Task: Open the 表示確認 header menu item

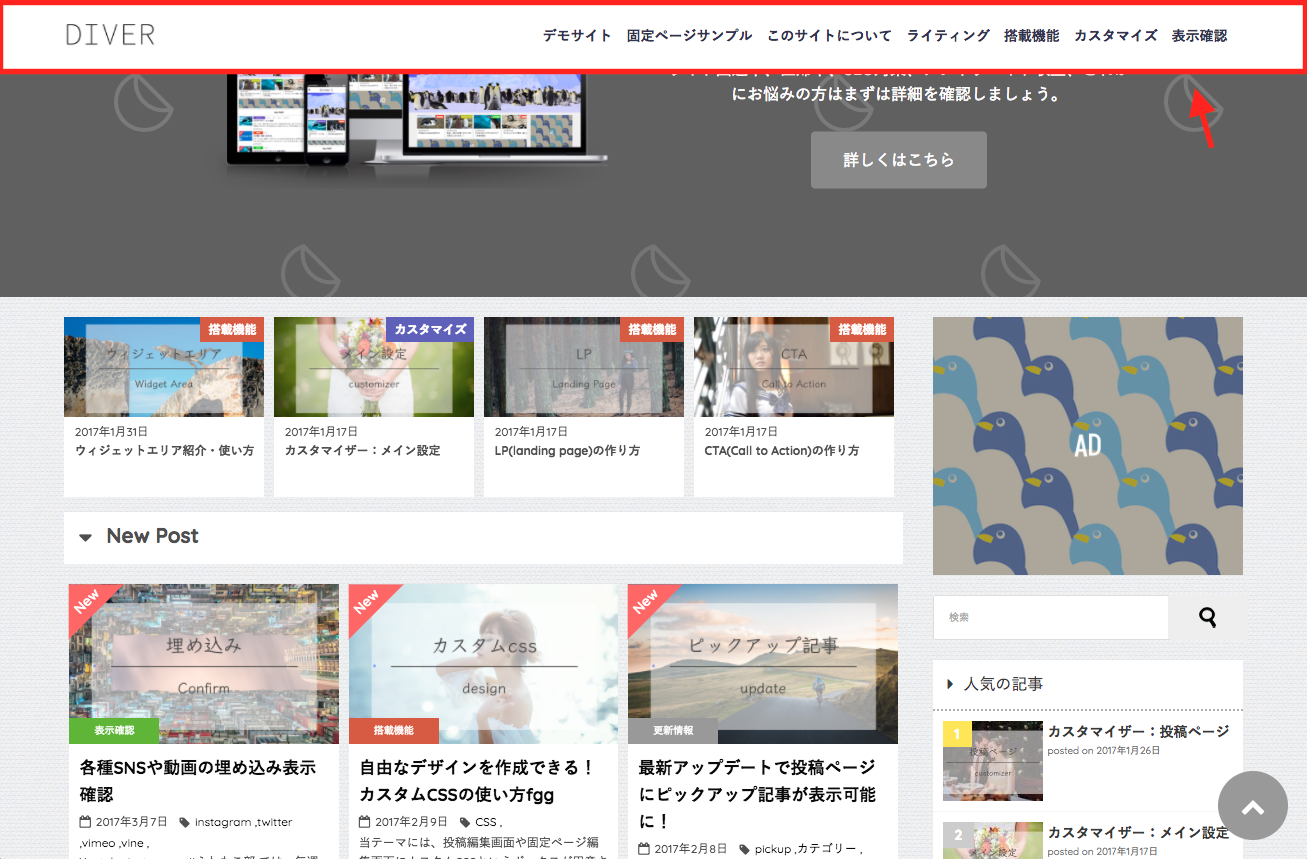Action: pyautogui.click(x=1199, y=36)
